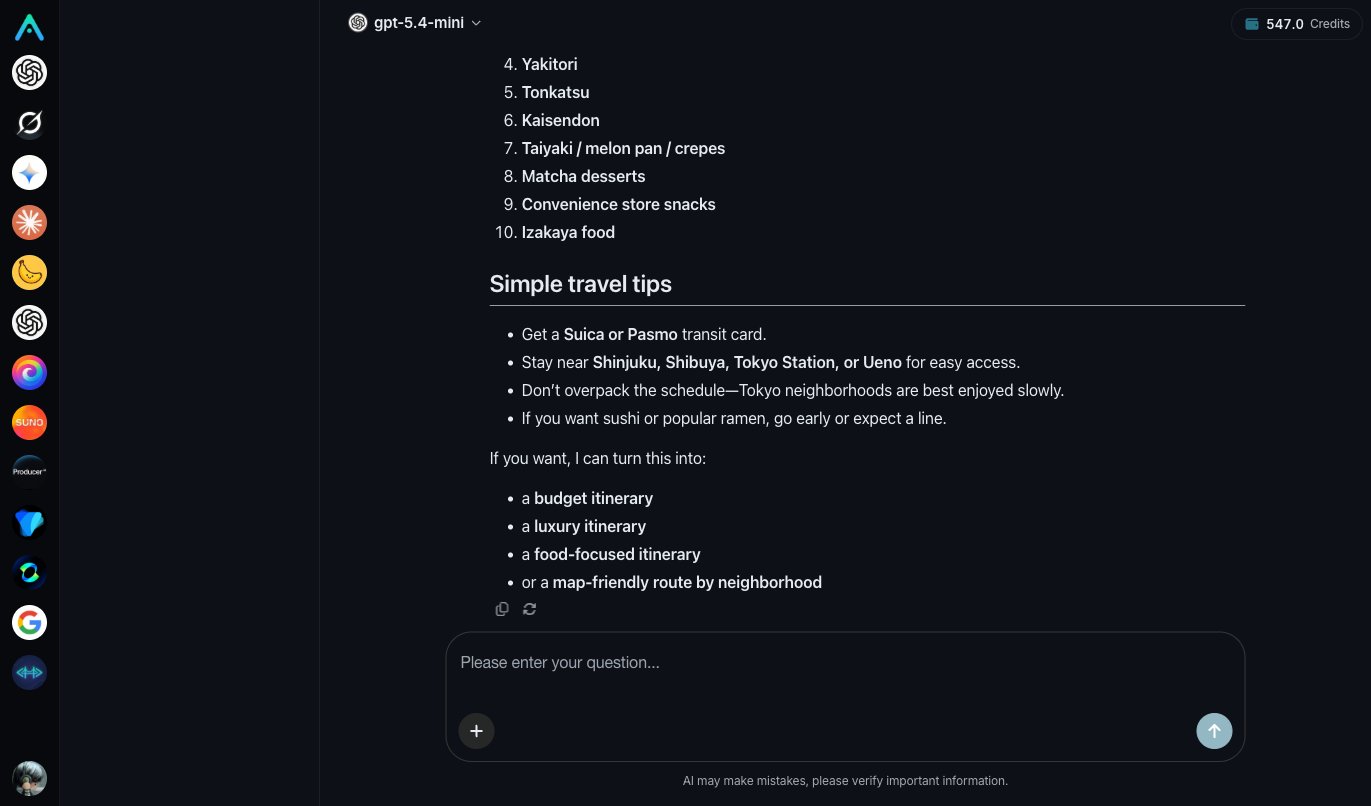This screenshot has height=806, width=1371.
Task: Select the blue gem V icon
Action: (29, 523)
